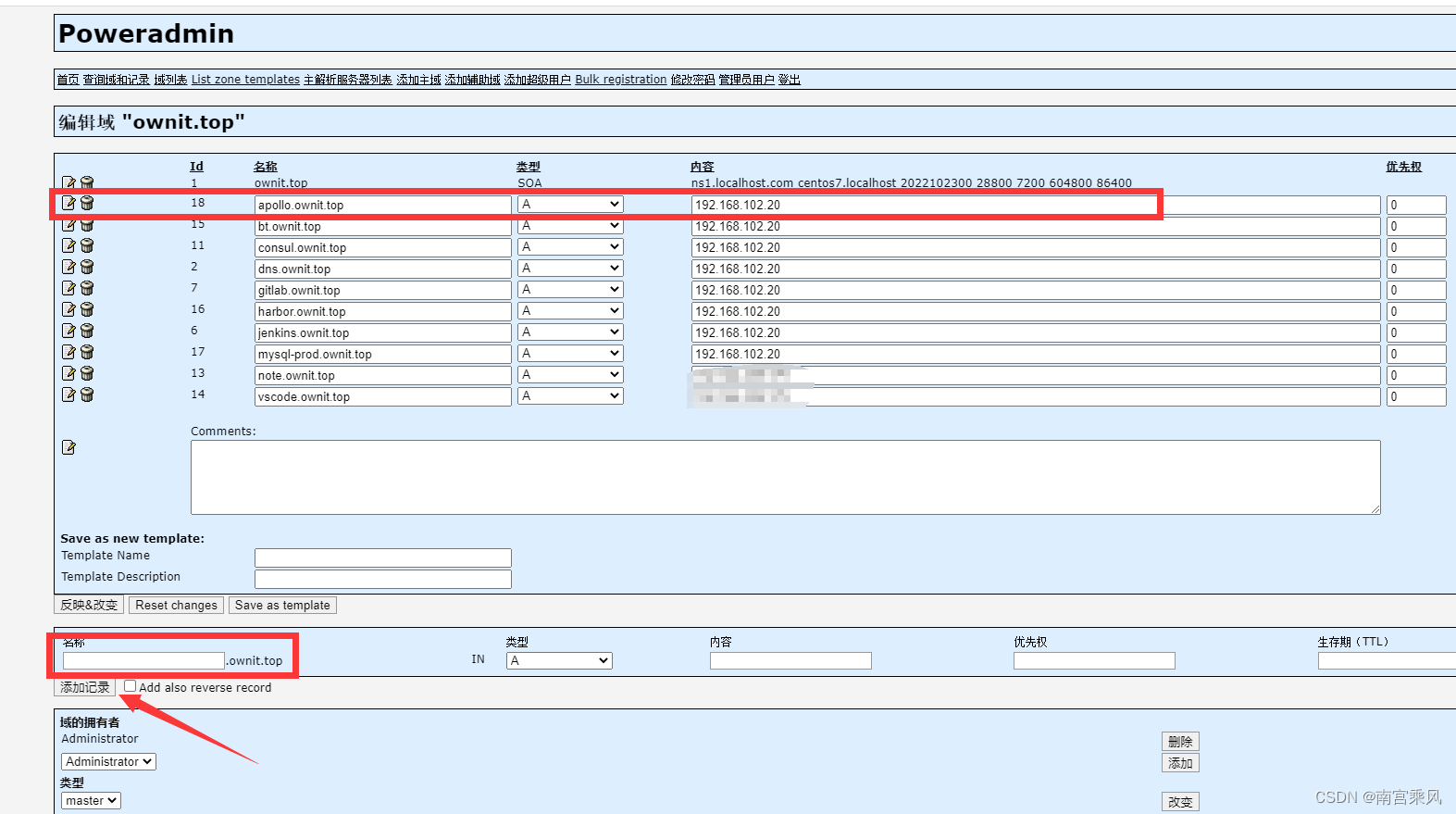Viewport: 1456px width, 814px height.
Task: Click the Template Name input field
Action: 383,557
